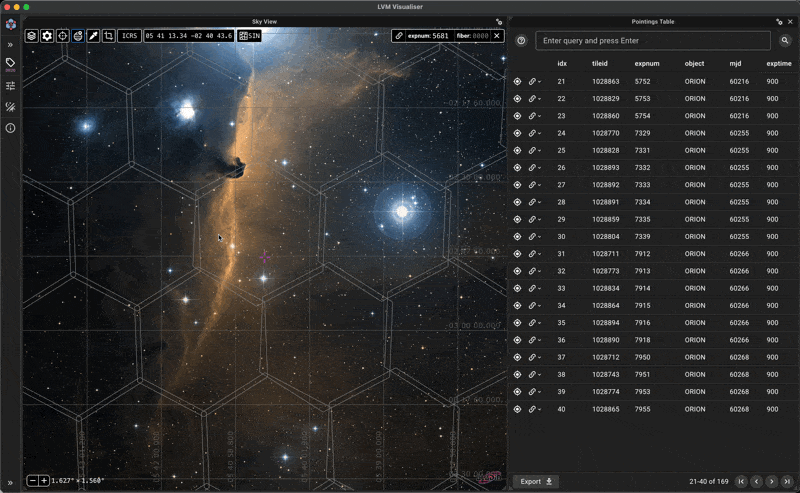Viewport: 800px width, 493px height.
Task: Open link dropdown for idx 39 row
Action: 534,392
